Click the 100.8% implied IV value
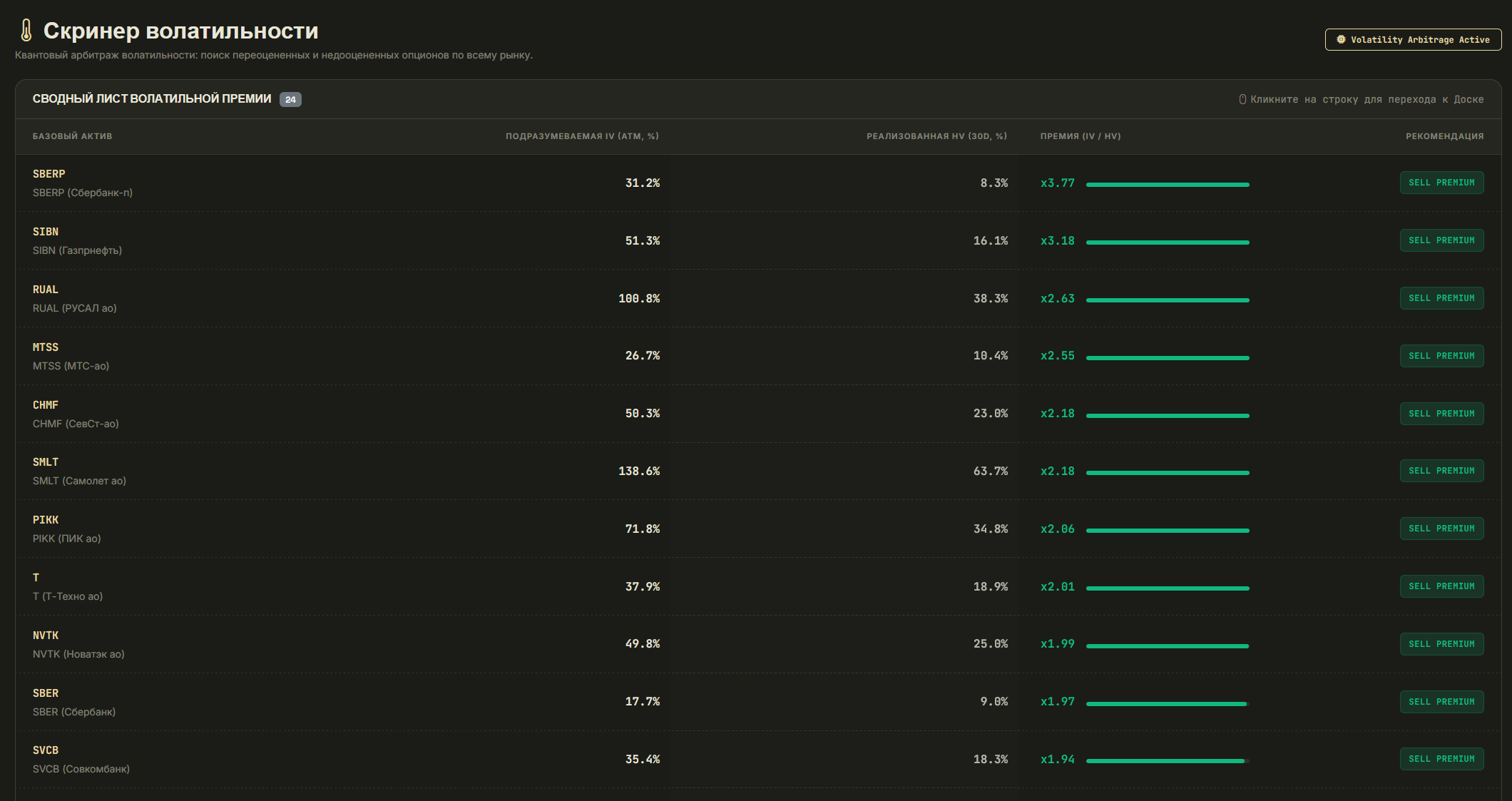Viewport: 1512px width, 801px height. (639, 299)
